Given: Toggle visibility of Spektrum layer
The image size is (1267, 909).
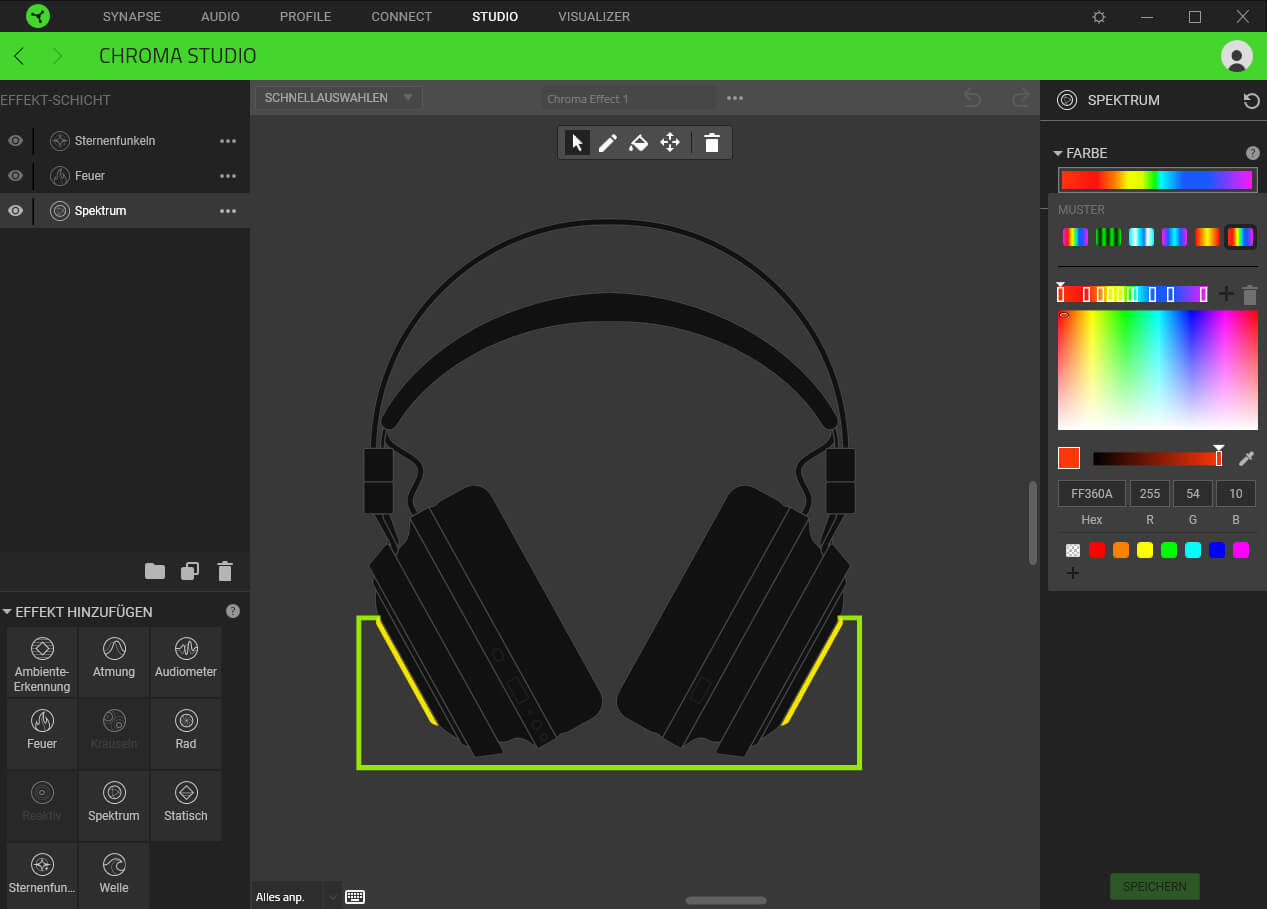Looking at the screenshot, I should click(15, 211).
